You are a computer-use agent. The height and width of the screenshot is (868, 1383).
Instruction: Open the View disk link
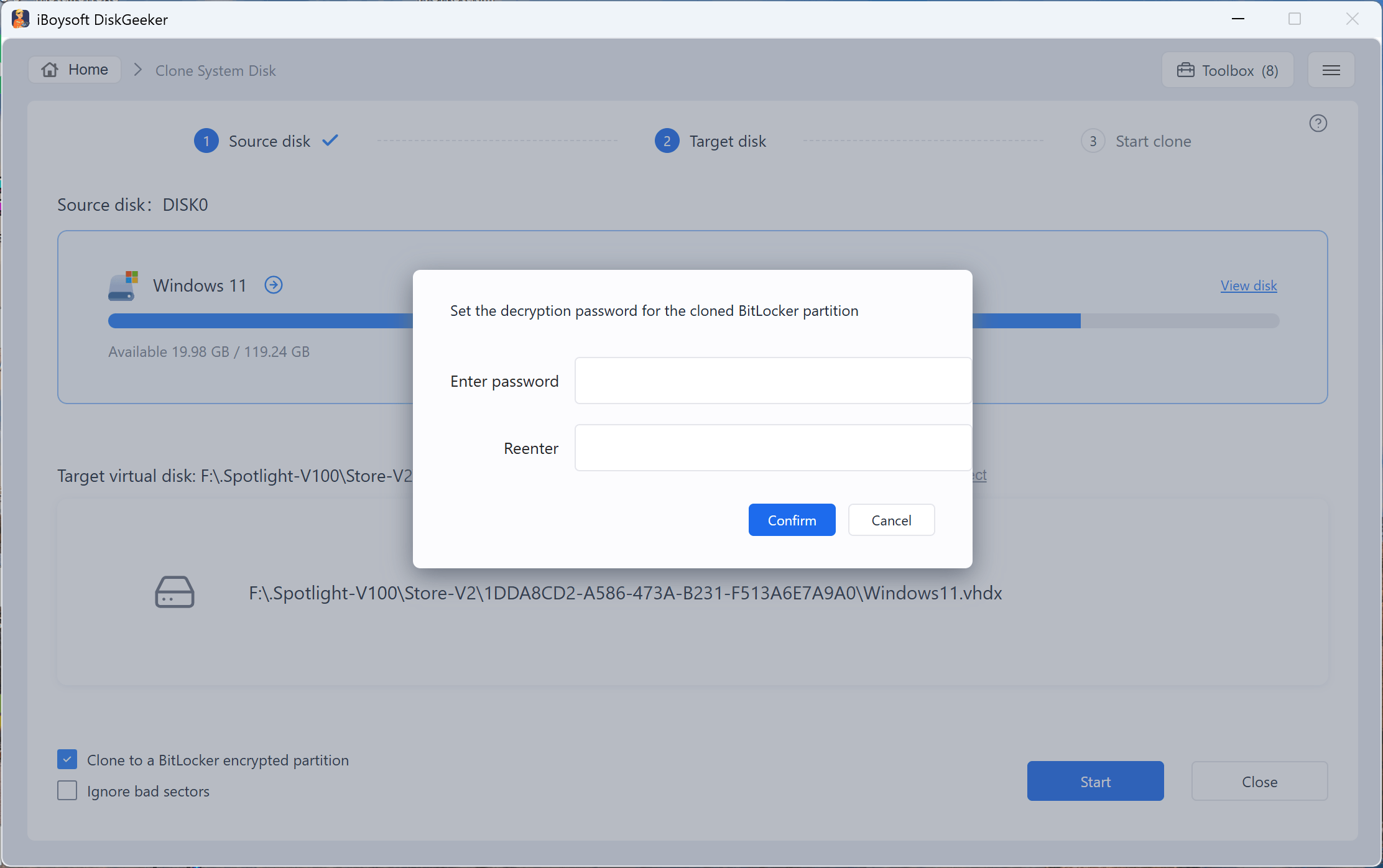tap(1248, 285)
